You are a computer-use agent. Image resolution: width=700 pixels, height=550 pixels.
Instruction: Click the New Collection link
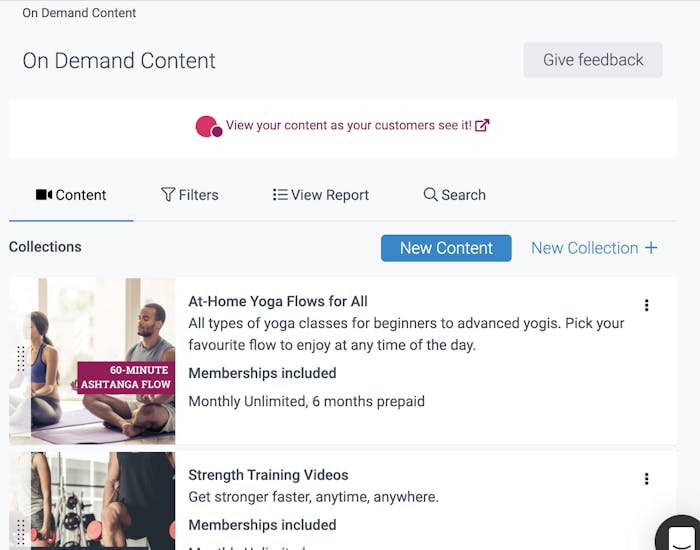click(x=584, y=248)
